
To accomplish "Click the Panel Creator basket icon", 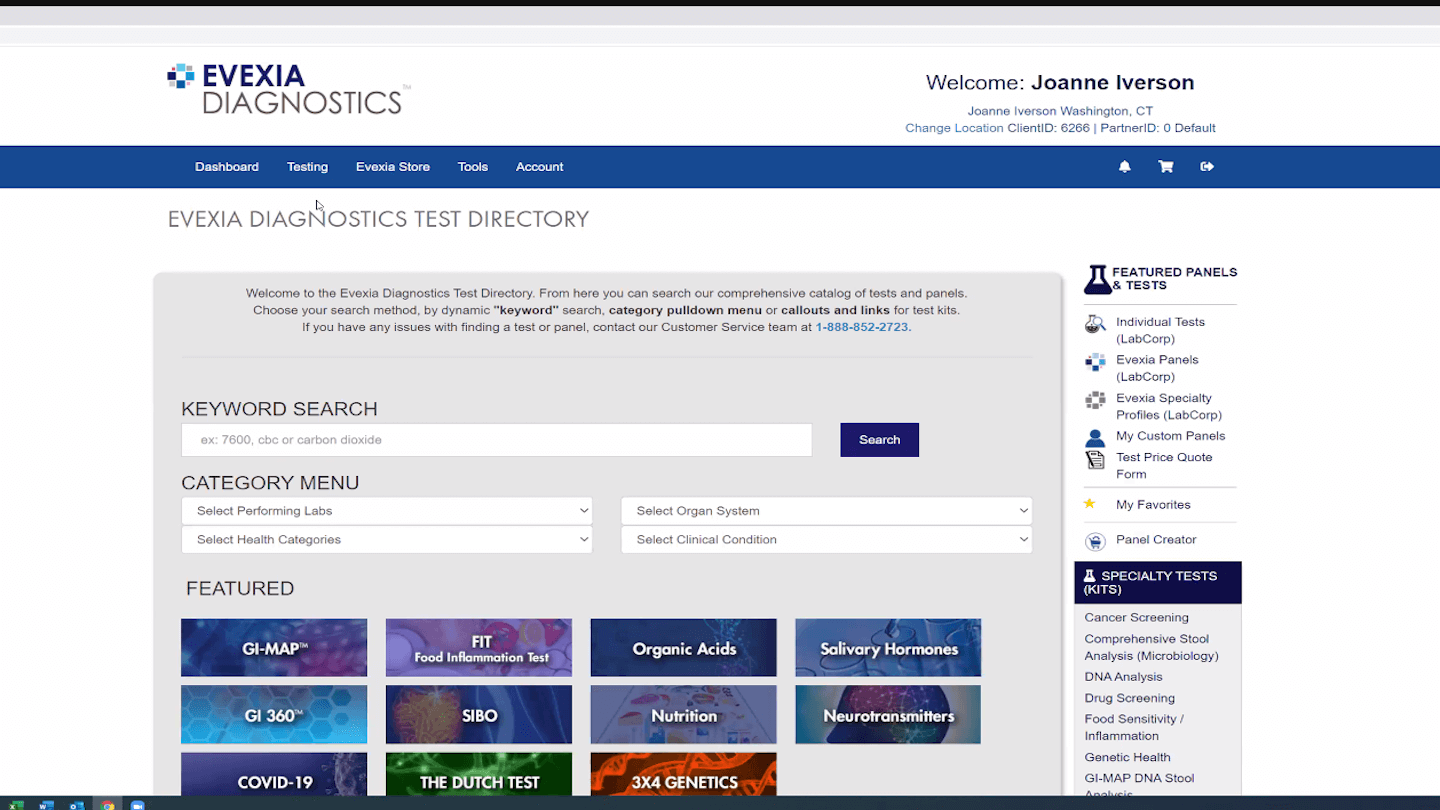I will [x=1096, y=541].
